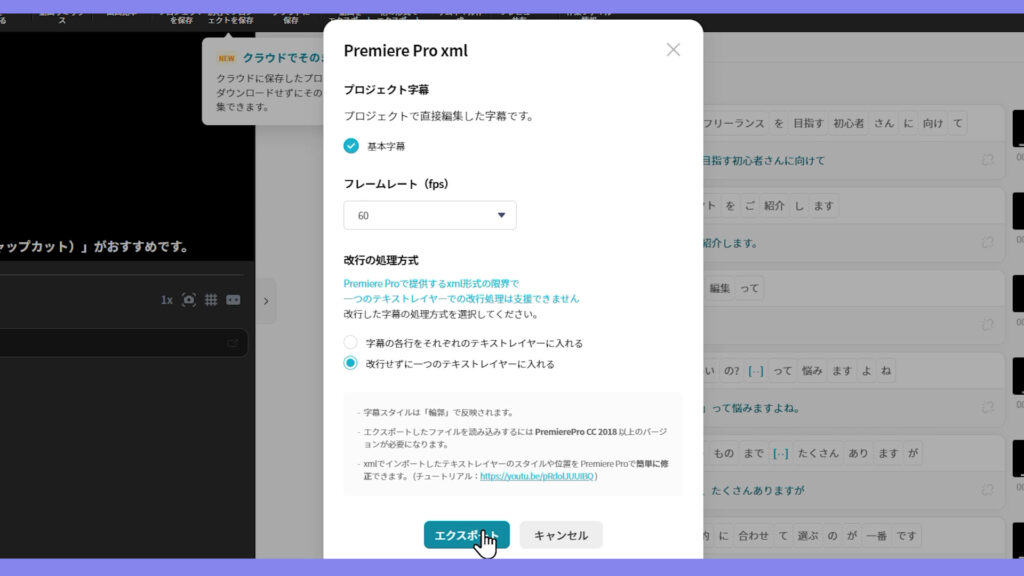Image resolution: width=1024 pixels, height=576 pixels.
Task: Select the word chip 紹介
Action: pos(774,206)
